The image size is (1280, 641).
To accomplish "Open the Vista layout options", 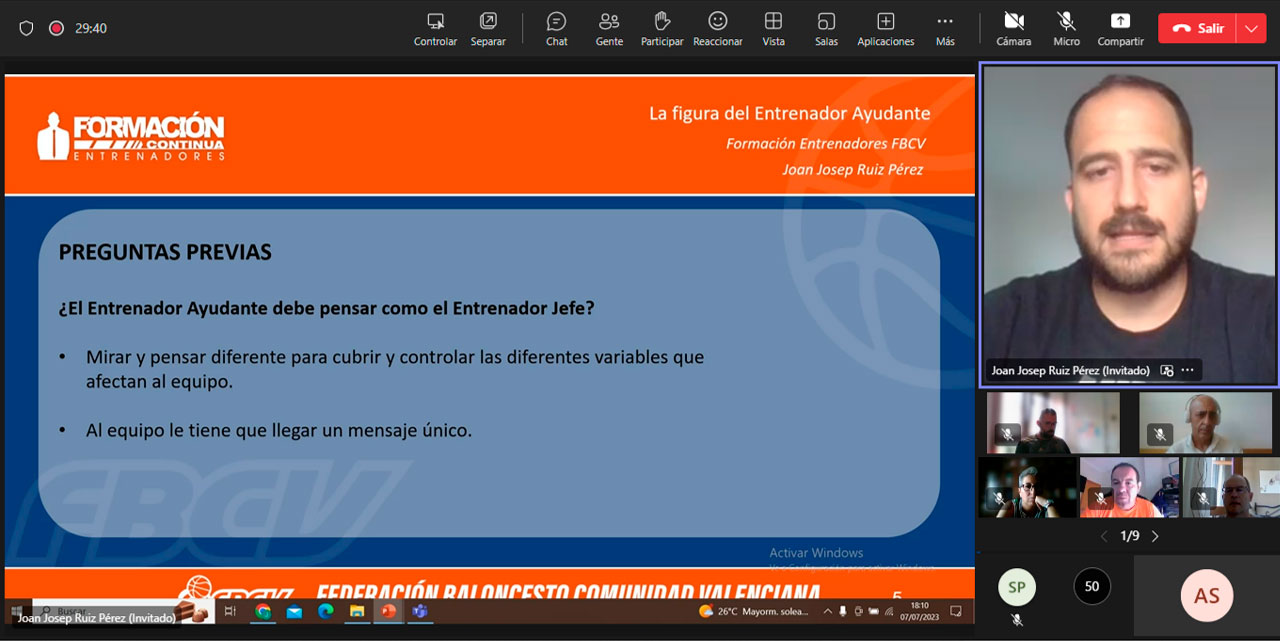I will (x=773, y=29).
